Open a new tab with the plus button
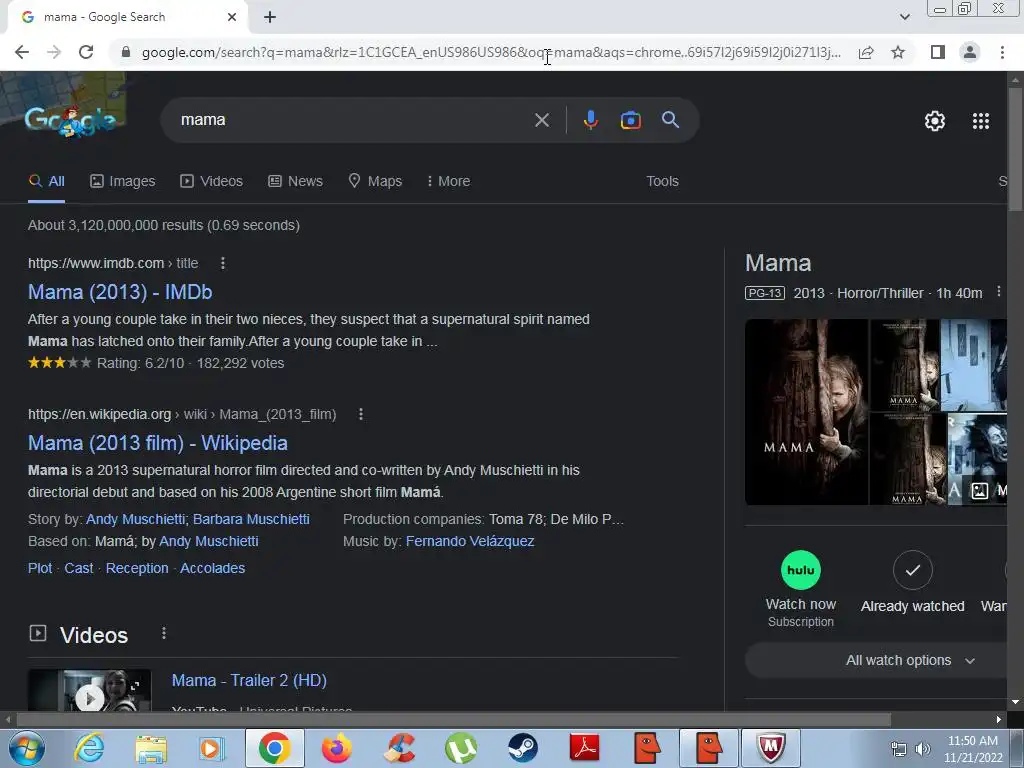This screenshot has height=768, width=1024. click(270, 17)
